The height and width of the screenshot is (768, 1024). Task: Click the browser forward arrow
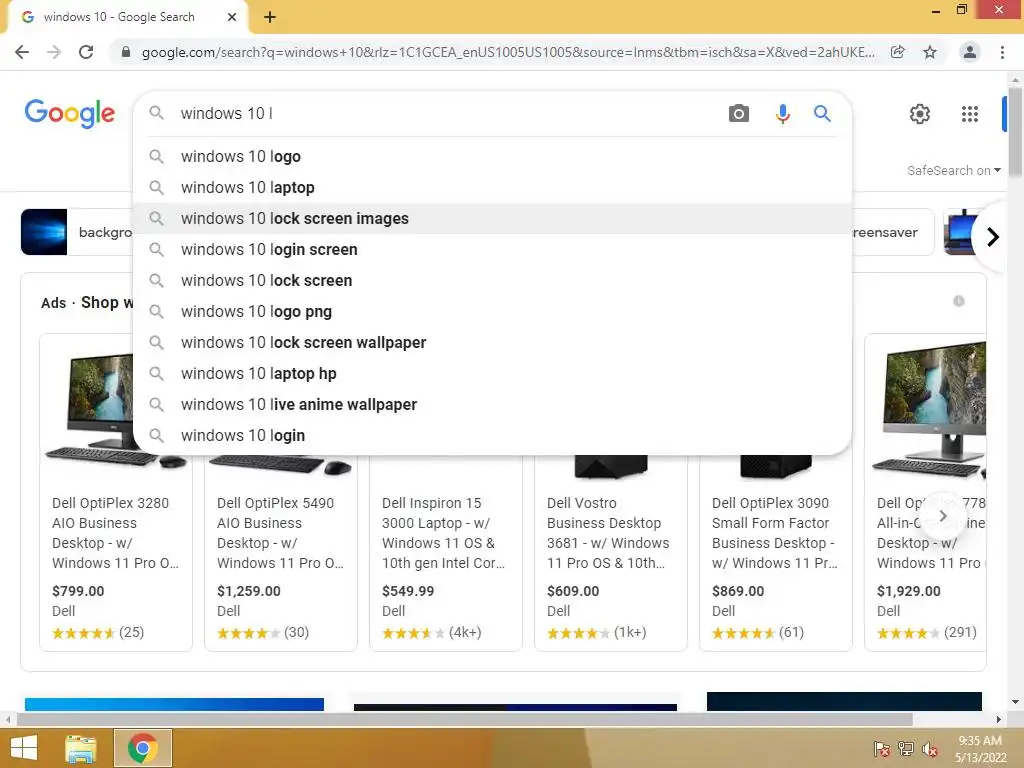(54, 52)
